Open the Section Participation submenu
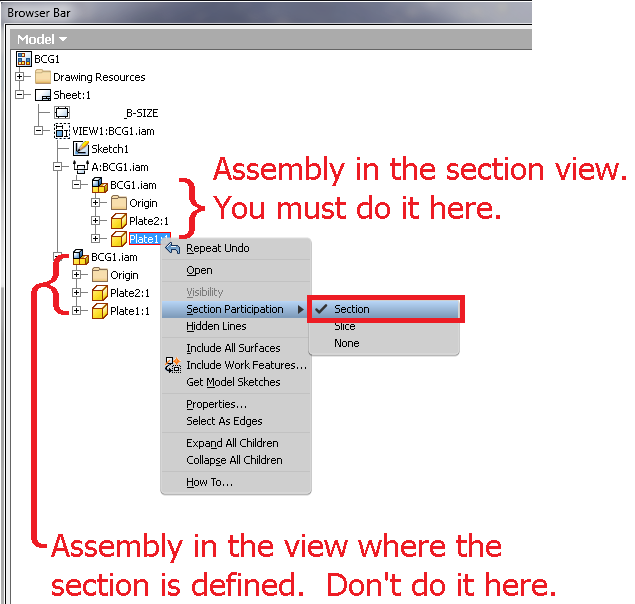This screenshot has height=604, width=635. point(236,309)
